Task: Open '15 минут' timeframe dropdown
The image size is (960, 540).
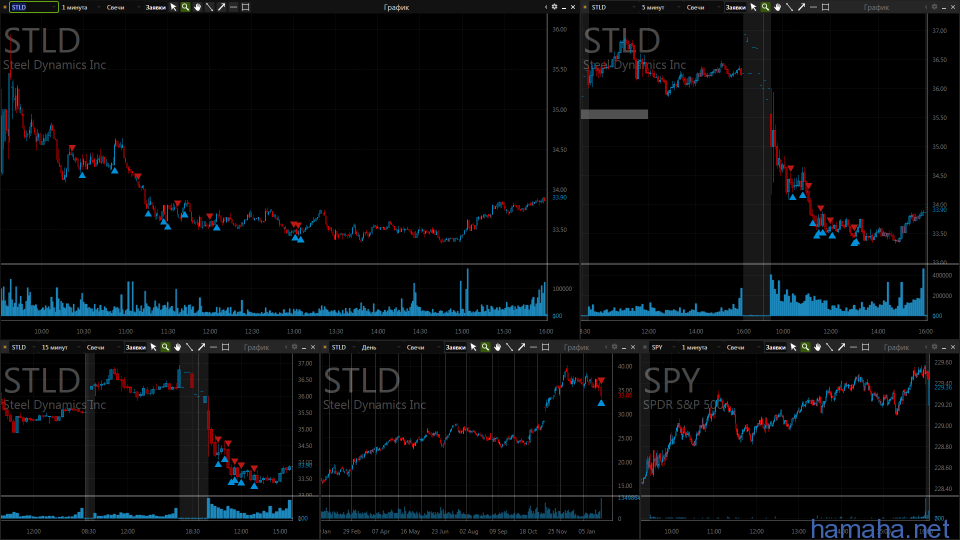Action: (59, 347)
